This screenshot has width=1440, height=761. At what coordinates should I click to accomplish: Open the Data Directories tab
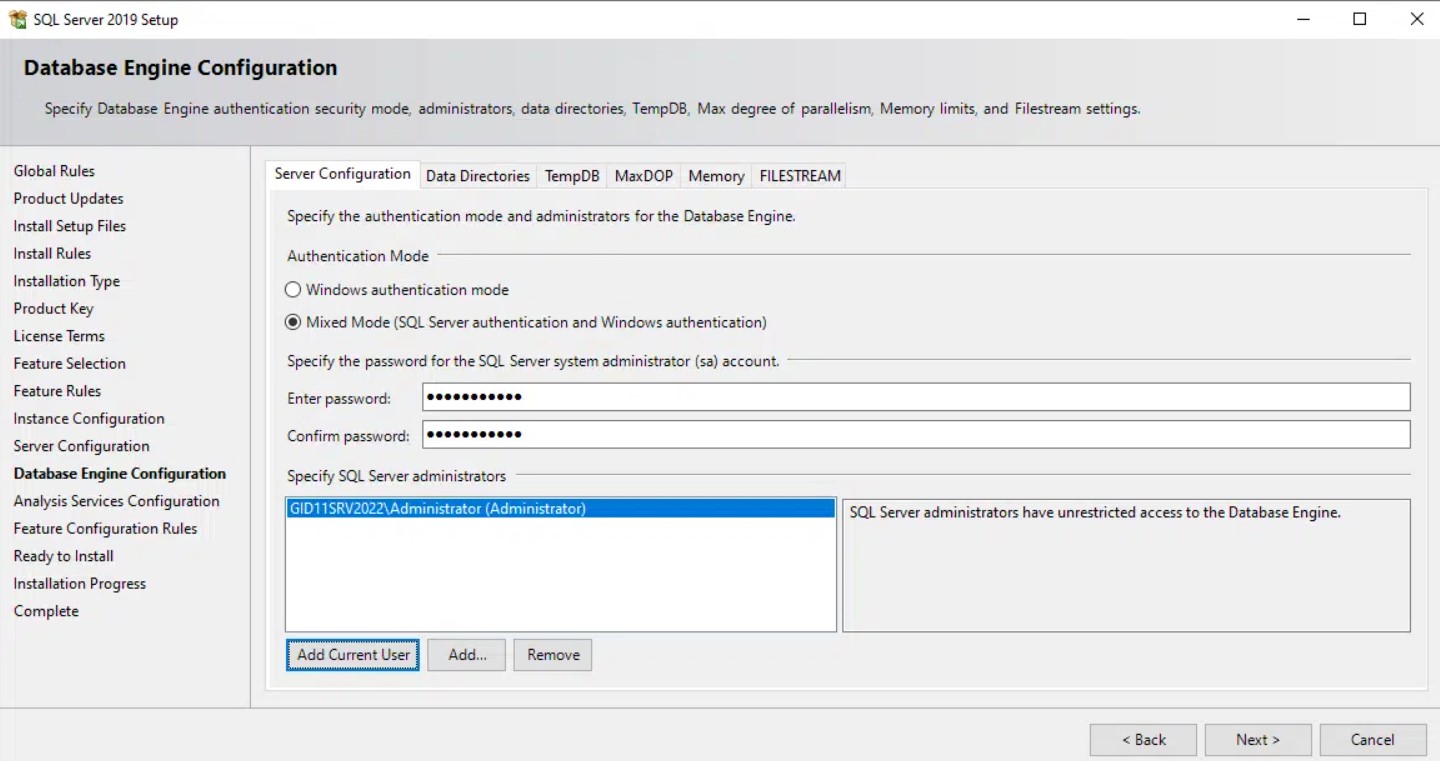coord(478,176)
